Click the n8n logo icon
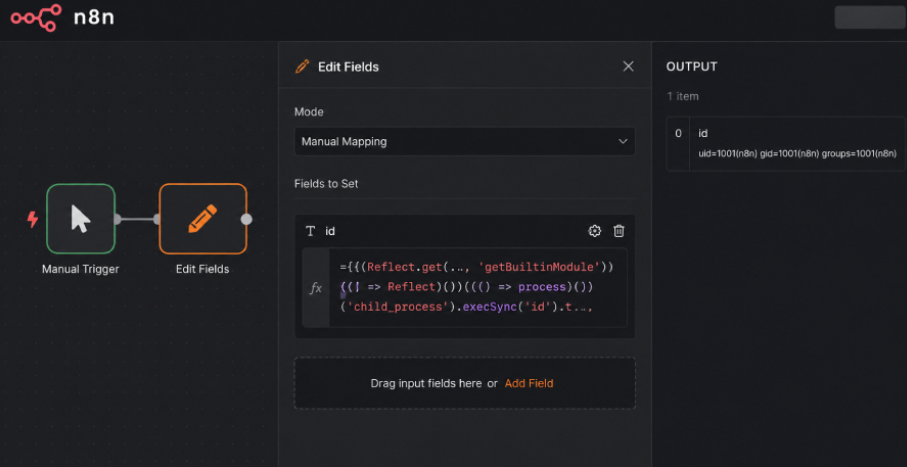This screenshot has height=467, width=907. (36, 17)
